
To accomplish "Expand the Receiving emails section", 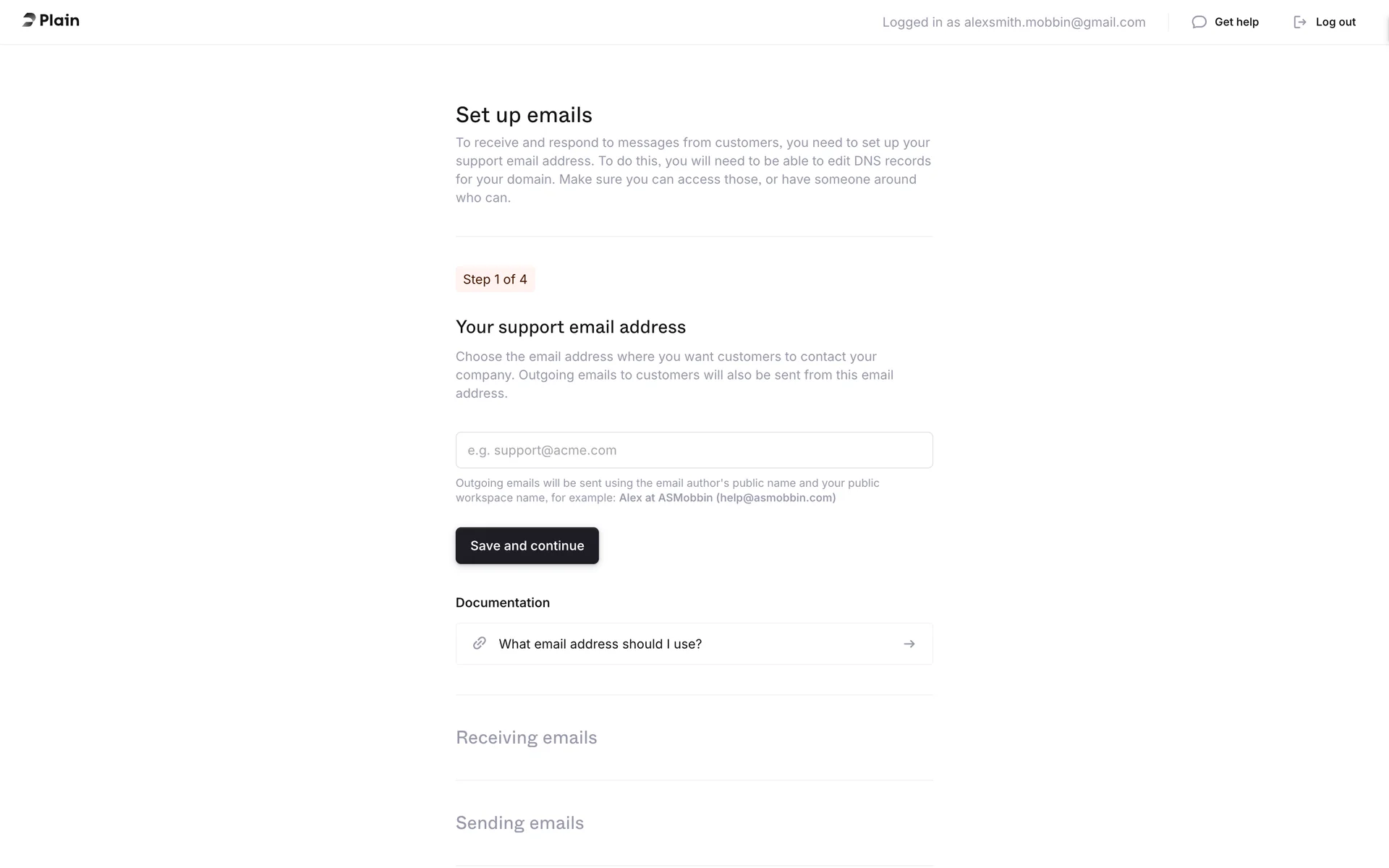I will tap(526, 738).
